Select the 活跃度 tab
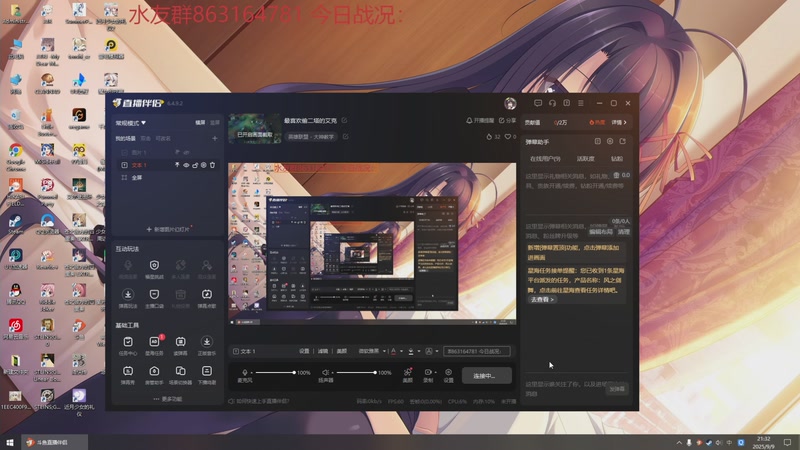 pos(585,159)
